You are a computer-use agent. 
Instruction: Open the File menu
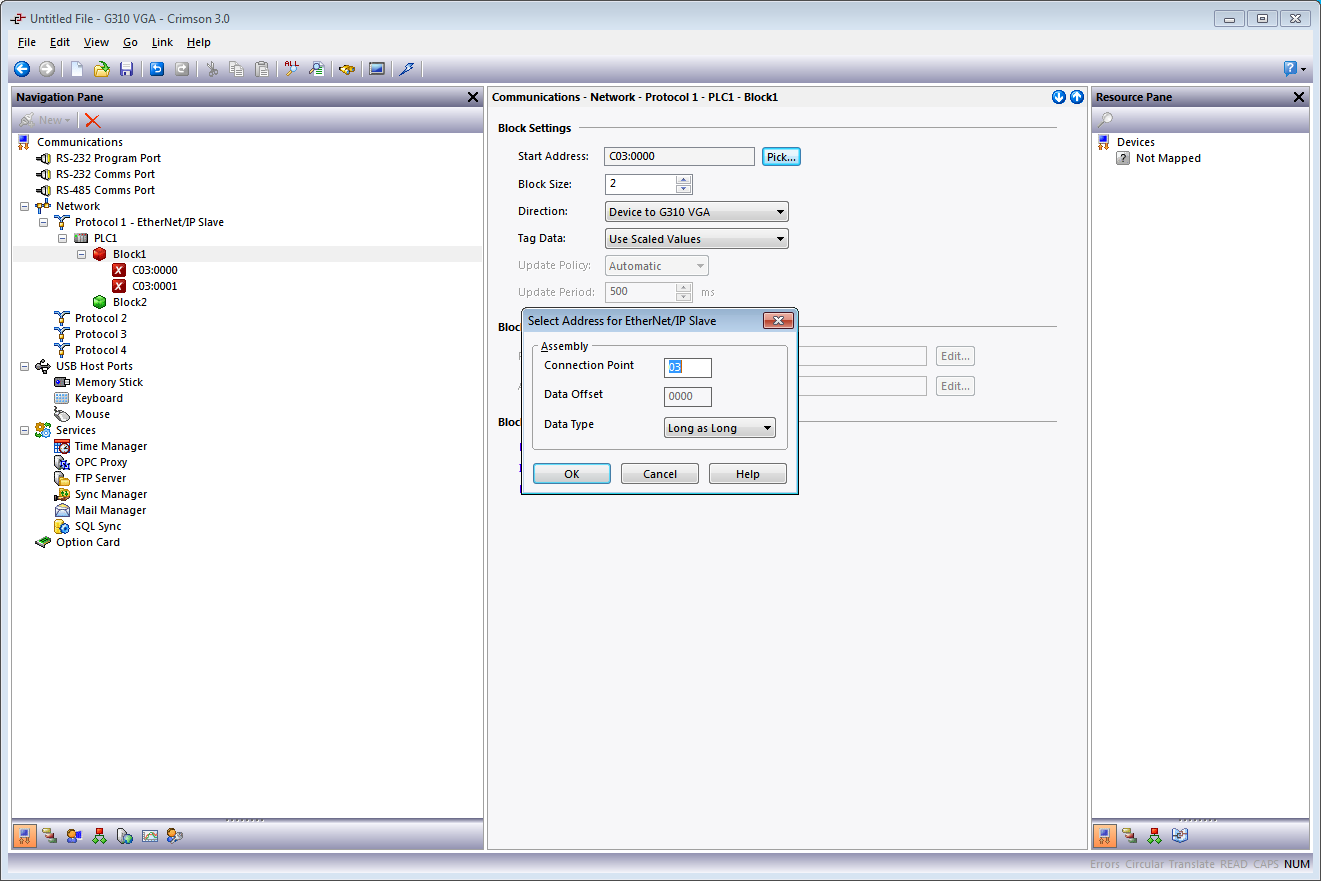pyautogui.click(x=27, y=42)
